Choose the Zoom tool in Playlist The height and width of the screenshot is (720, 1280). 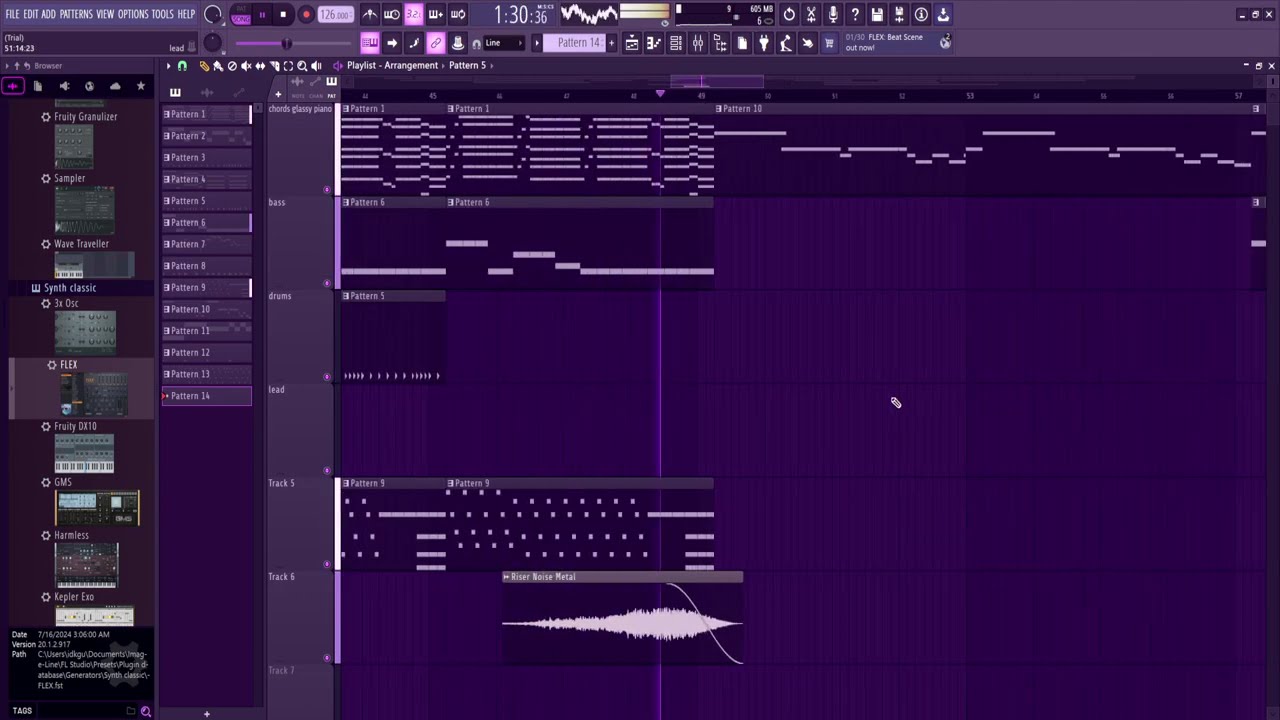(302, 66)
